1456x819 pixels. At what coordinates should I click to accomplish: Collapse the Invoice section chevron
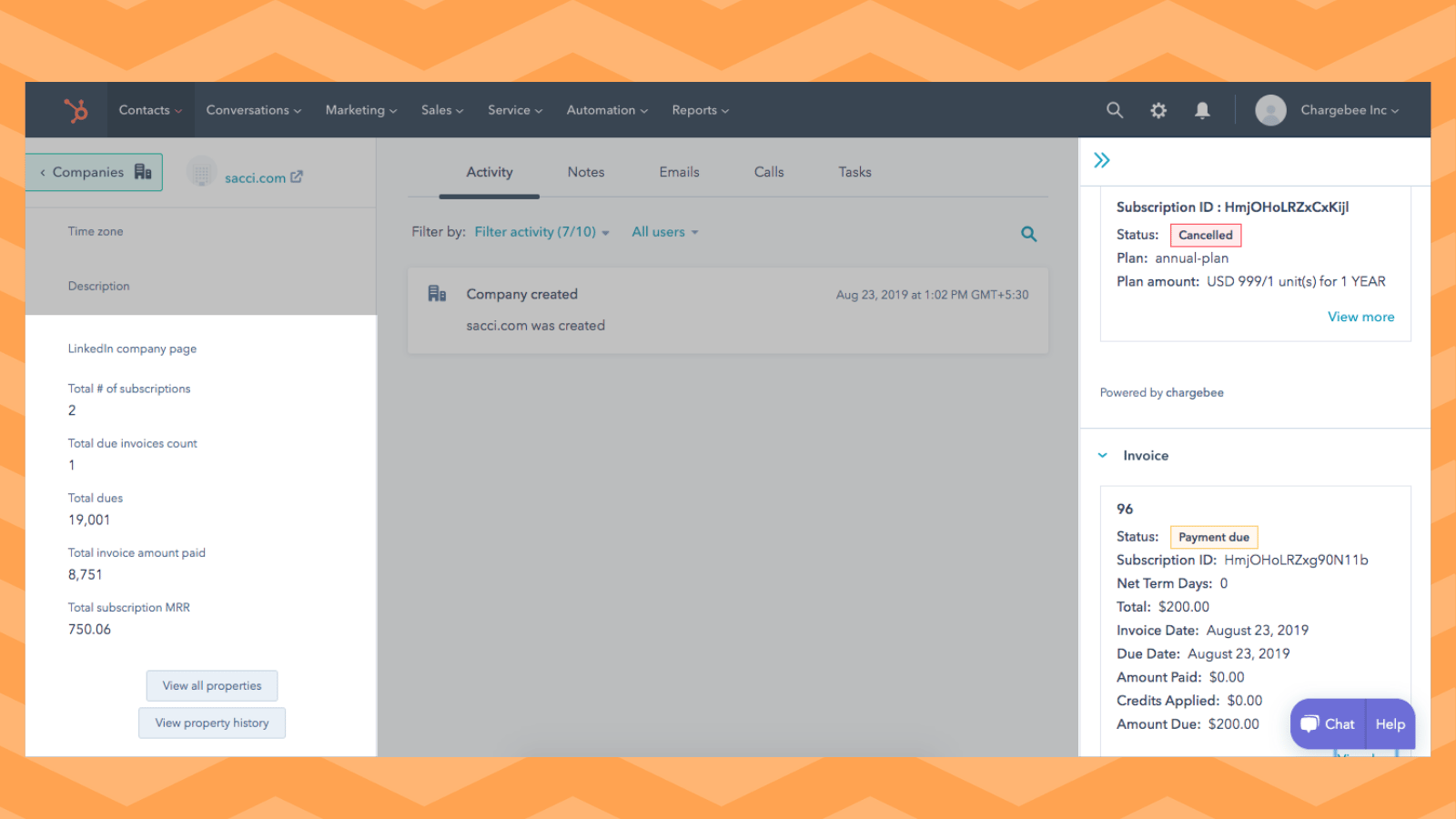(1103, 456)
